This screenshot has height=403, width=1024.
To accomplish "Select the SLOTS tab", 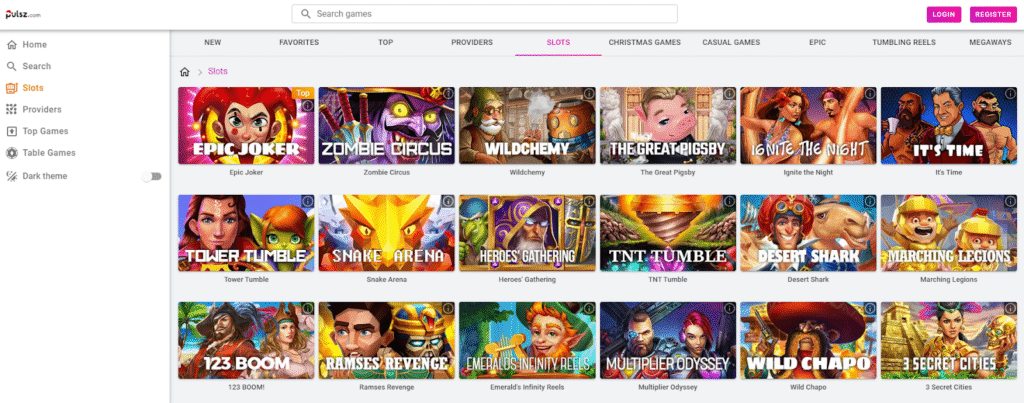I will tap(558, 42).
